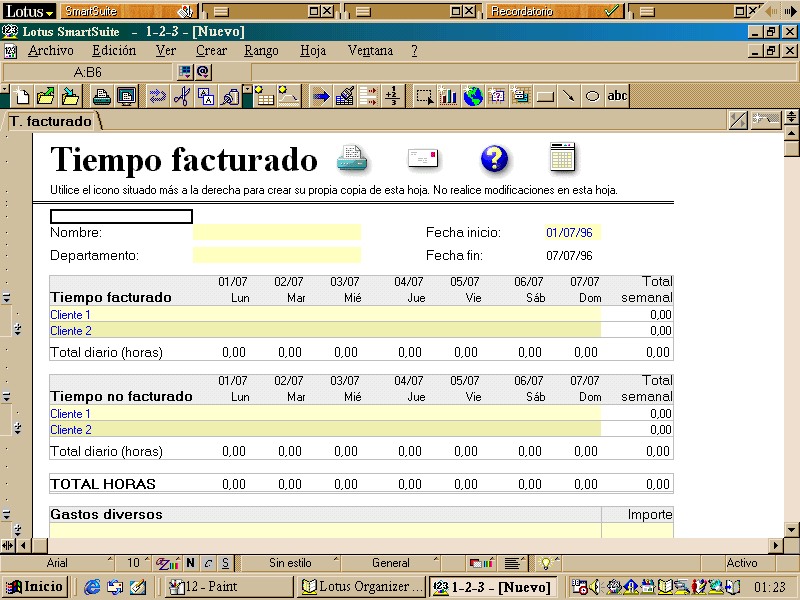Toggle italic C in status bar

click(x=208, y=563)
